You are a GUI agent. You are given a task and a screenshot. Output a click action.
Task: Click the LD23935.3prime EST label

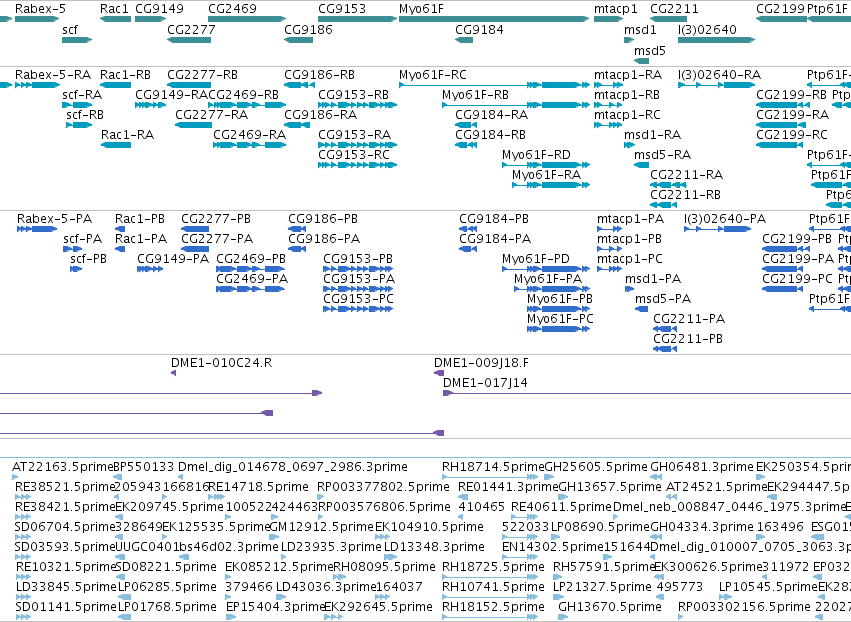(331, 547)
